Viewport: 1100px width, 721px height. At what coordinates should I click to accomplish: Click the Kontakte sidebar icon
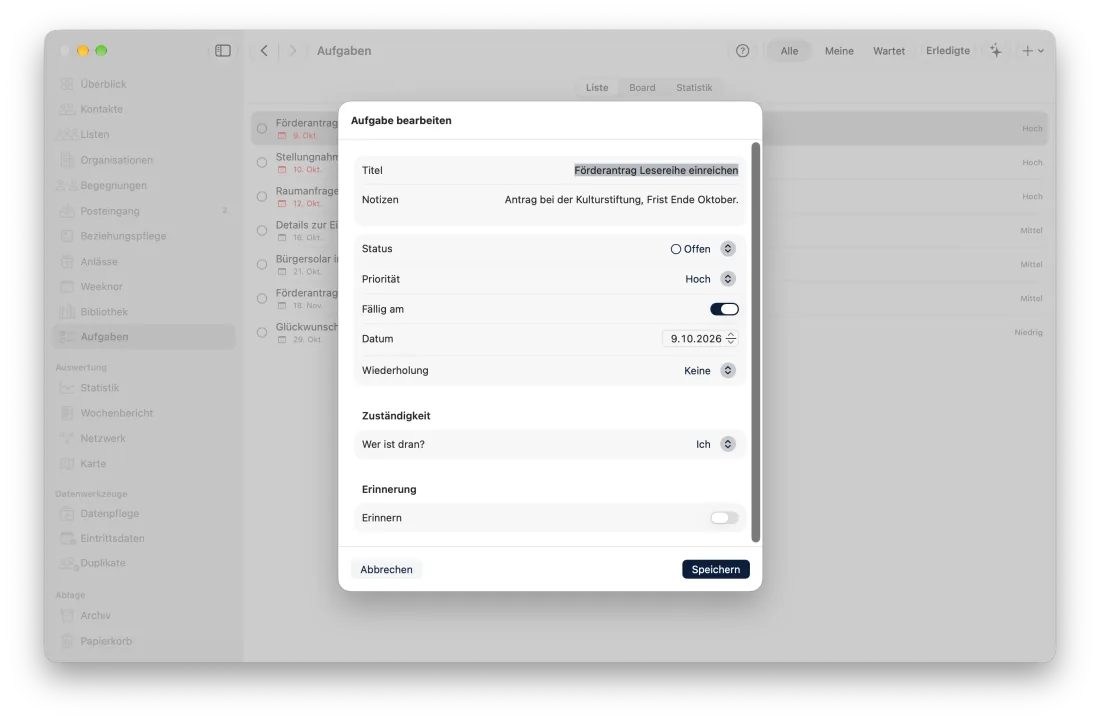67,109
